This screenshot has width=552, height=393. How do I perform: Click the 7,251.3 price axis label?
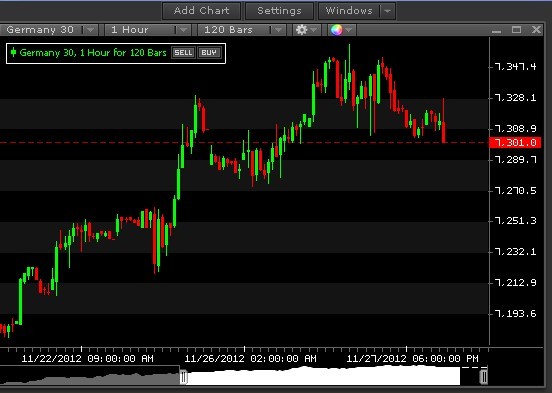pyautogui.click(x=515, y=221)
